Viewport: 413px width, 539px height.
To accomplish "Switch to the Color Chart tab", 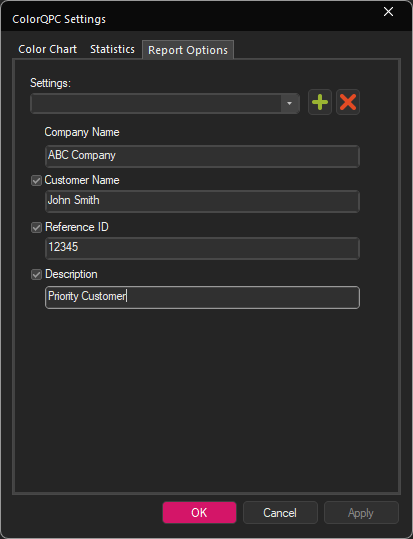I will 47,50.
